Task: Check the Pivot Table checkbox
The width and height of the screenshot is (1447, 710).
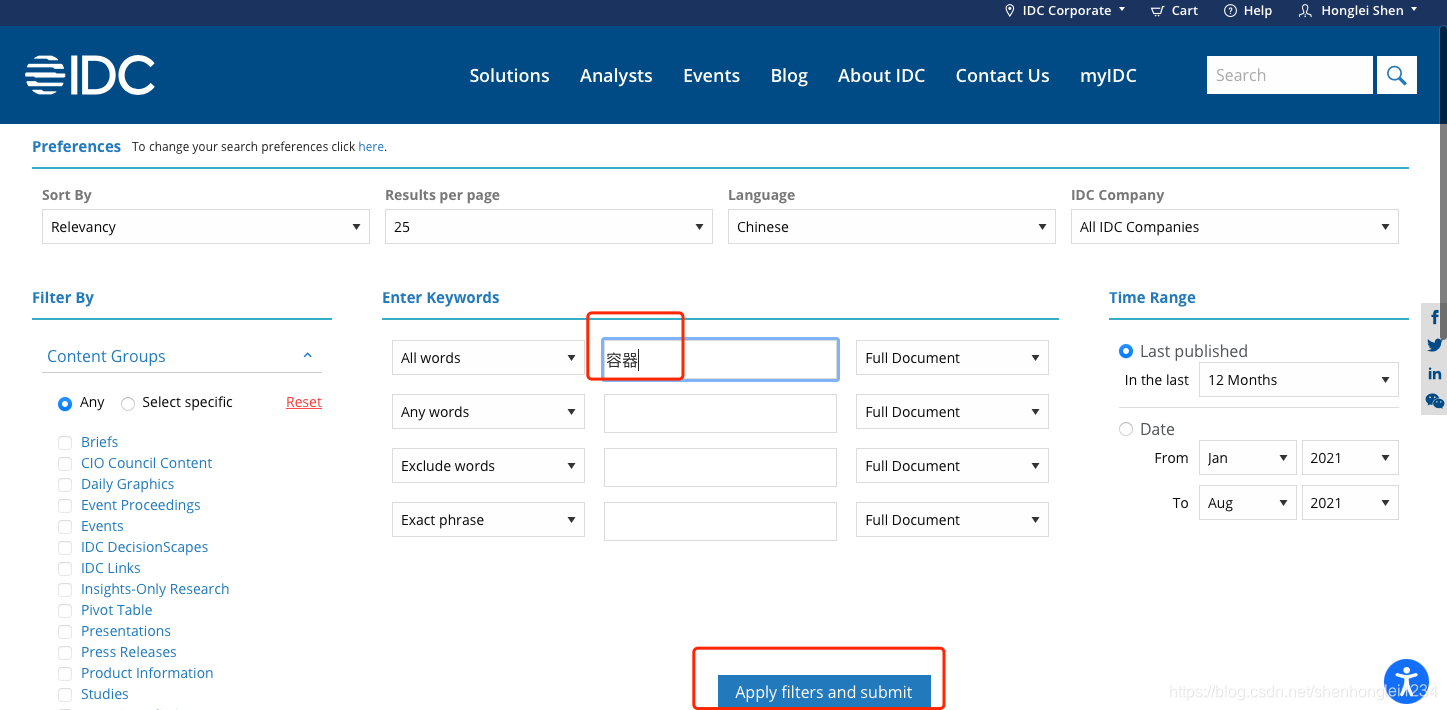Action: pyautogui.click(x=65, y=610)
